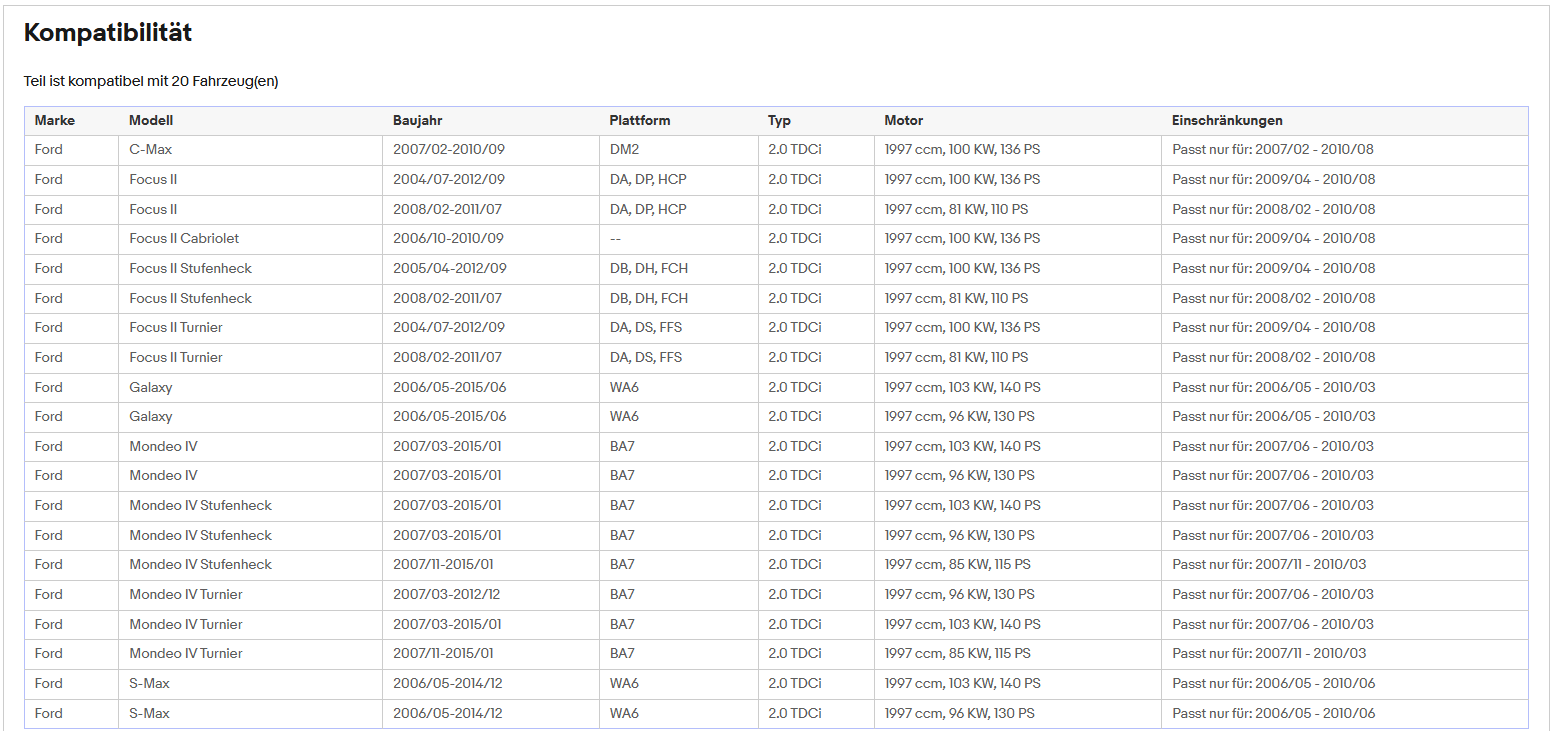Click "WA6" in the Galaxy 130 PS row
Screen dimensions: 1554x731
coord(624,416)
